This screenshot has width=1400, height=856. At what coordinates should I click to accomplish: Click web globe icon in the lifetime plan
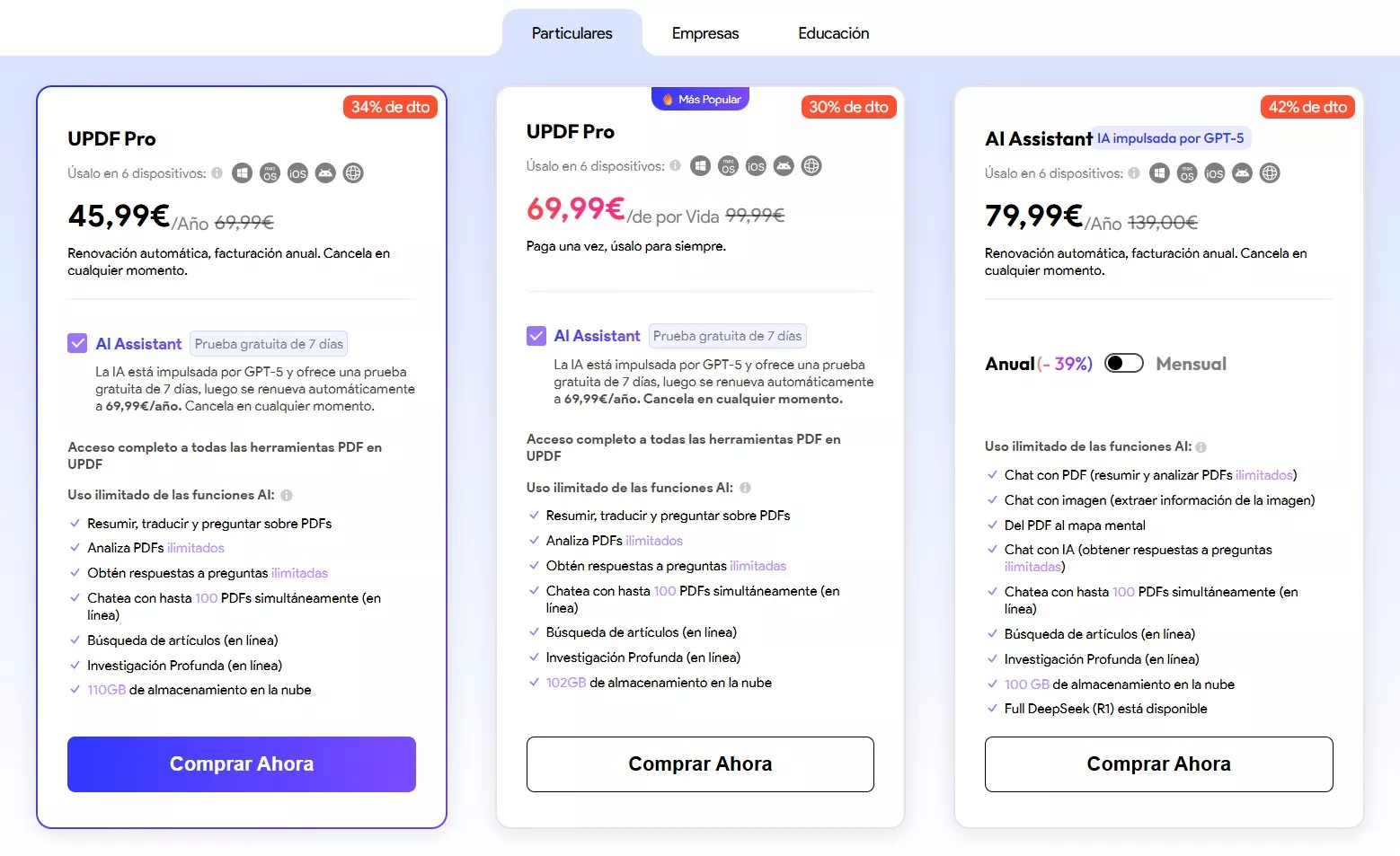(x=811, y=166)
